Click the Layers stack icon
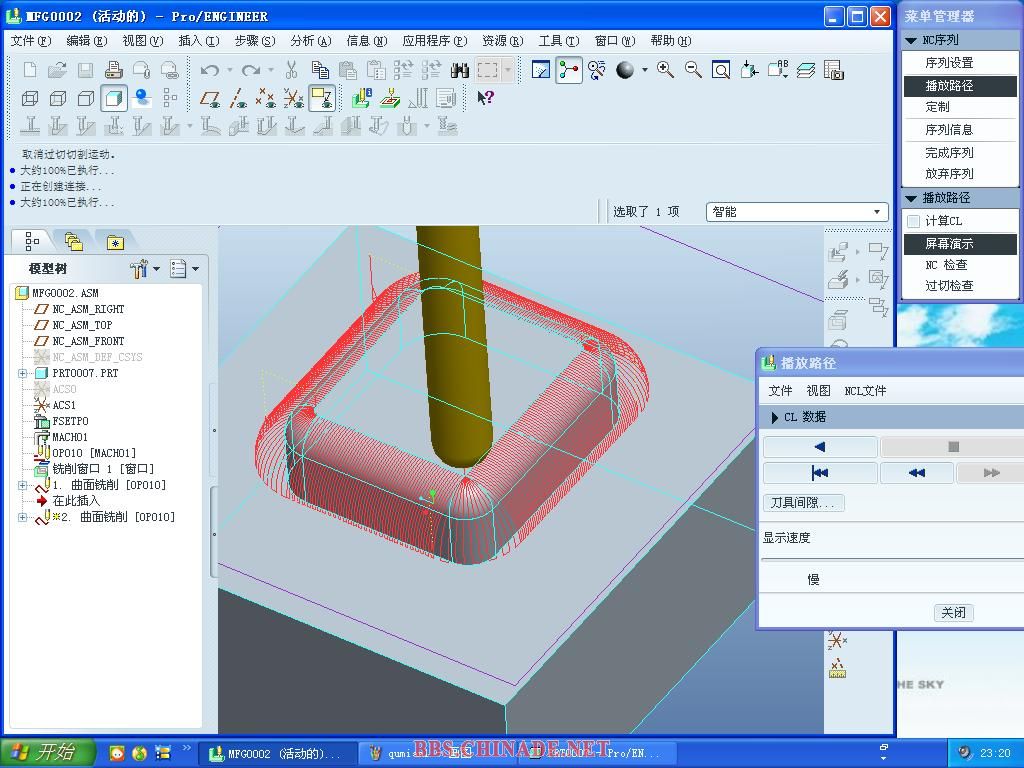Screen dimensions: 1024x768 [806, 70]
